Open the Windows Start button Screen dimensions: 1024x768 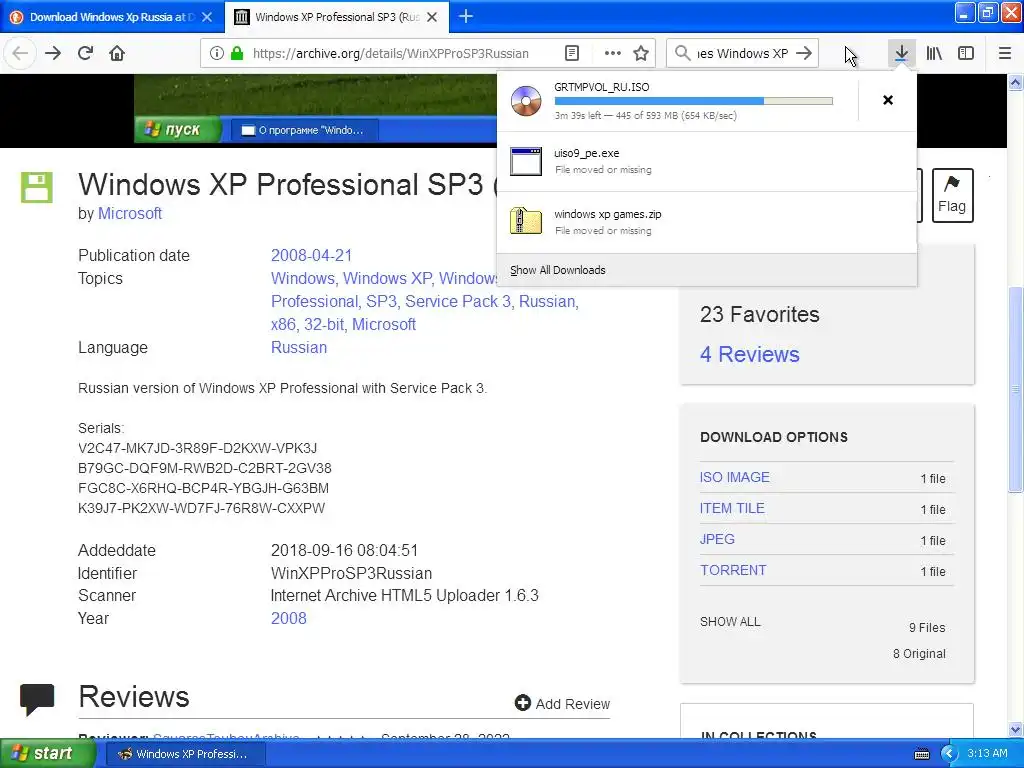[47, 753]
